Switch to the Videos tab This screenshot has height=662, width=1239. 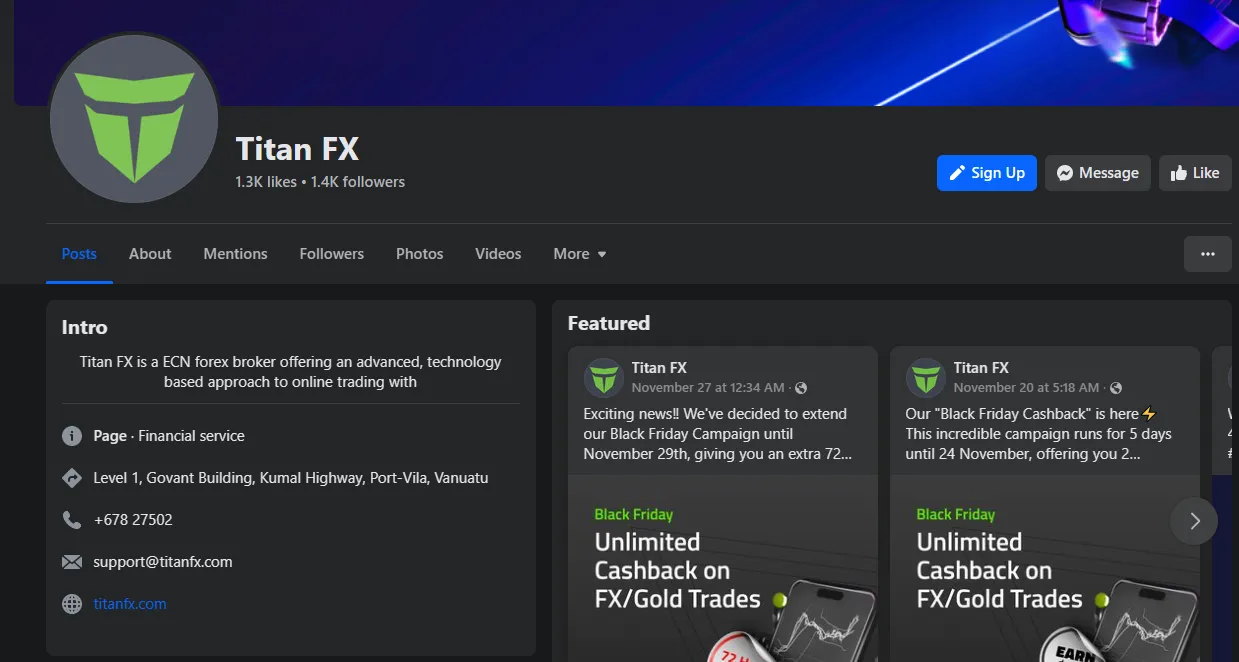498,254
